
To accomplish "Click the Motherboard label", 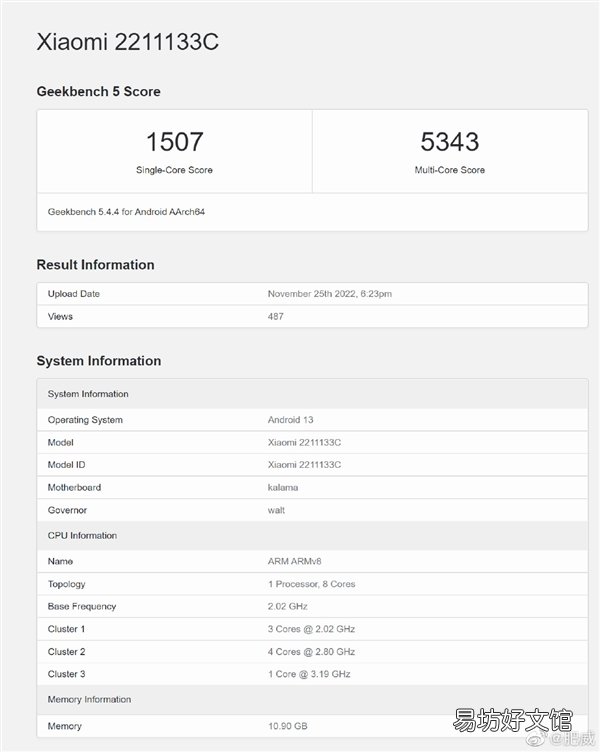I will click(x=74, y=487).
